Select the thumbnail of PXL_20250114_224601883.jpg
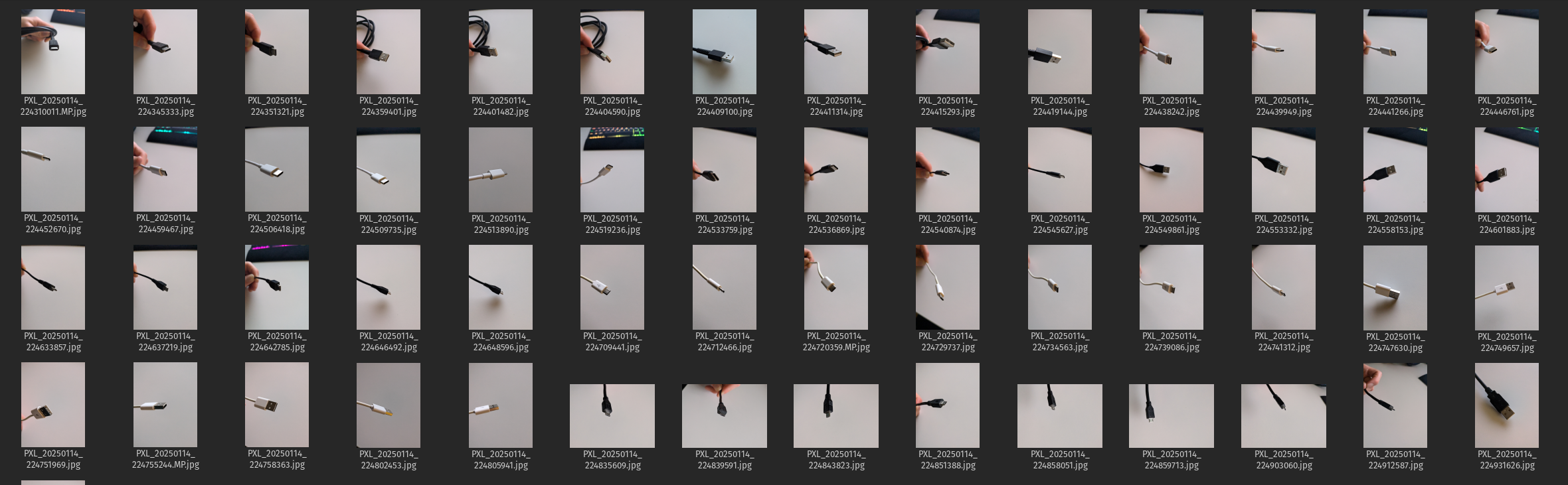Screen dimensions: 1568x485 tap(1507, 169)
